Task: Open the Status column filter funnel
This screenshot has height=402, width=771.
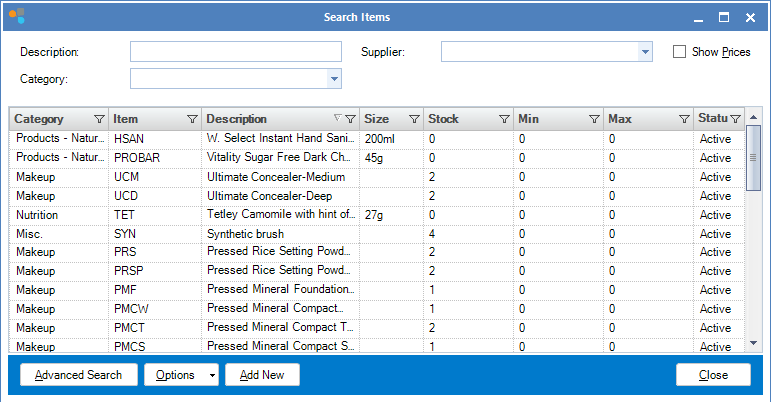Action: coord(736,119)
